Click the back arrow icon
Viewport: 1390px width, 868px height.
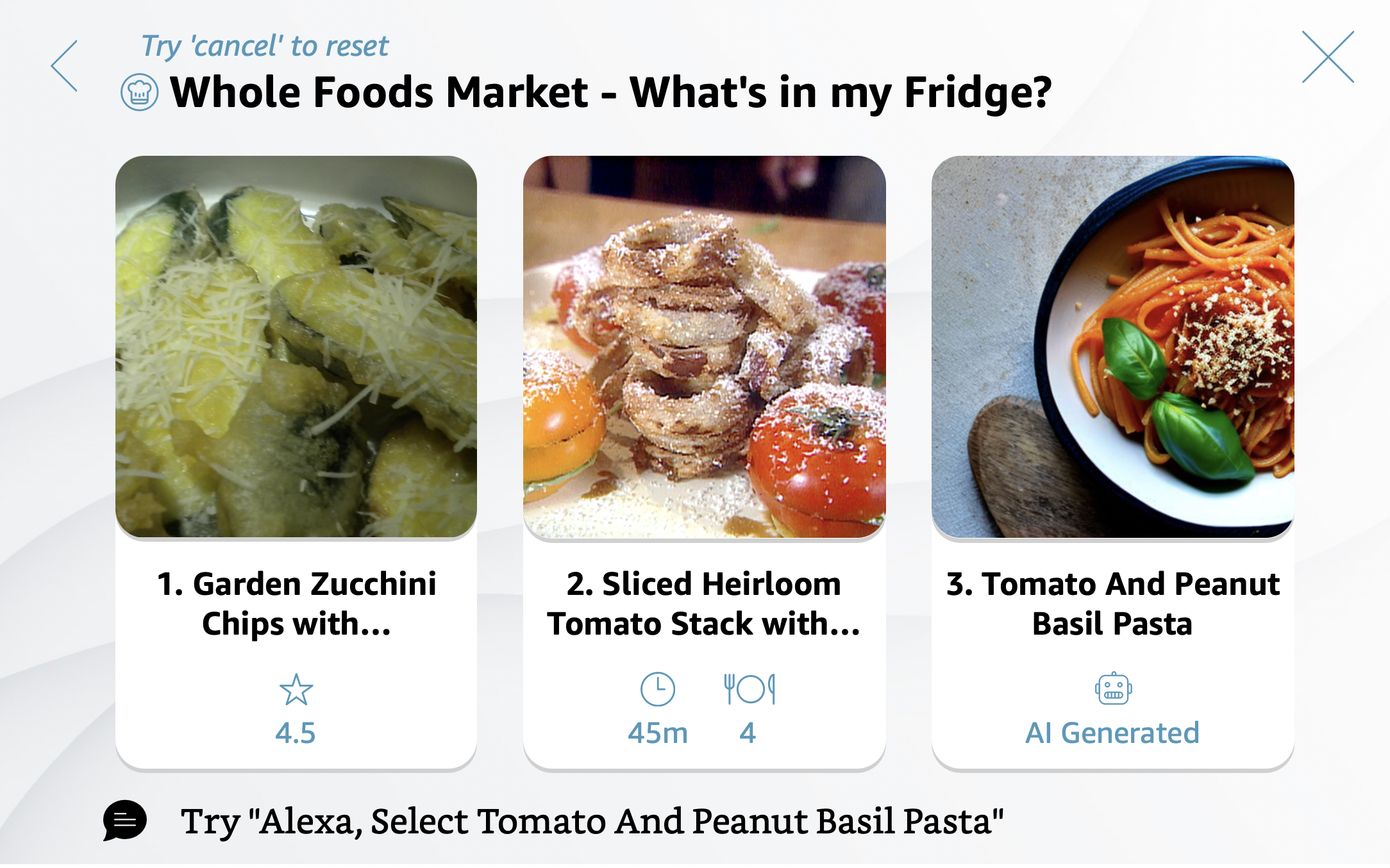(x=65, y=66)
